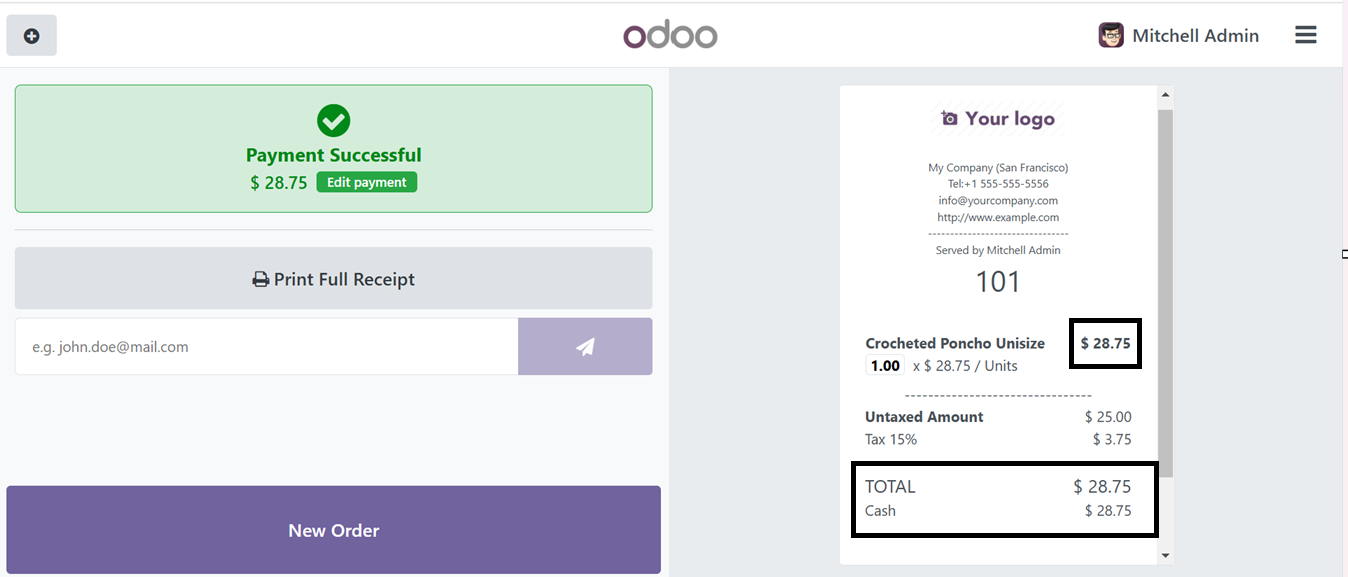The image size is (1348, 577).
Task: Select the Crocheted Poncho Unisize receipt line
Action: 998,354
